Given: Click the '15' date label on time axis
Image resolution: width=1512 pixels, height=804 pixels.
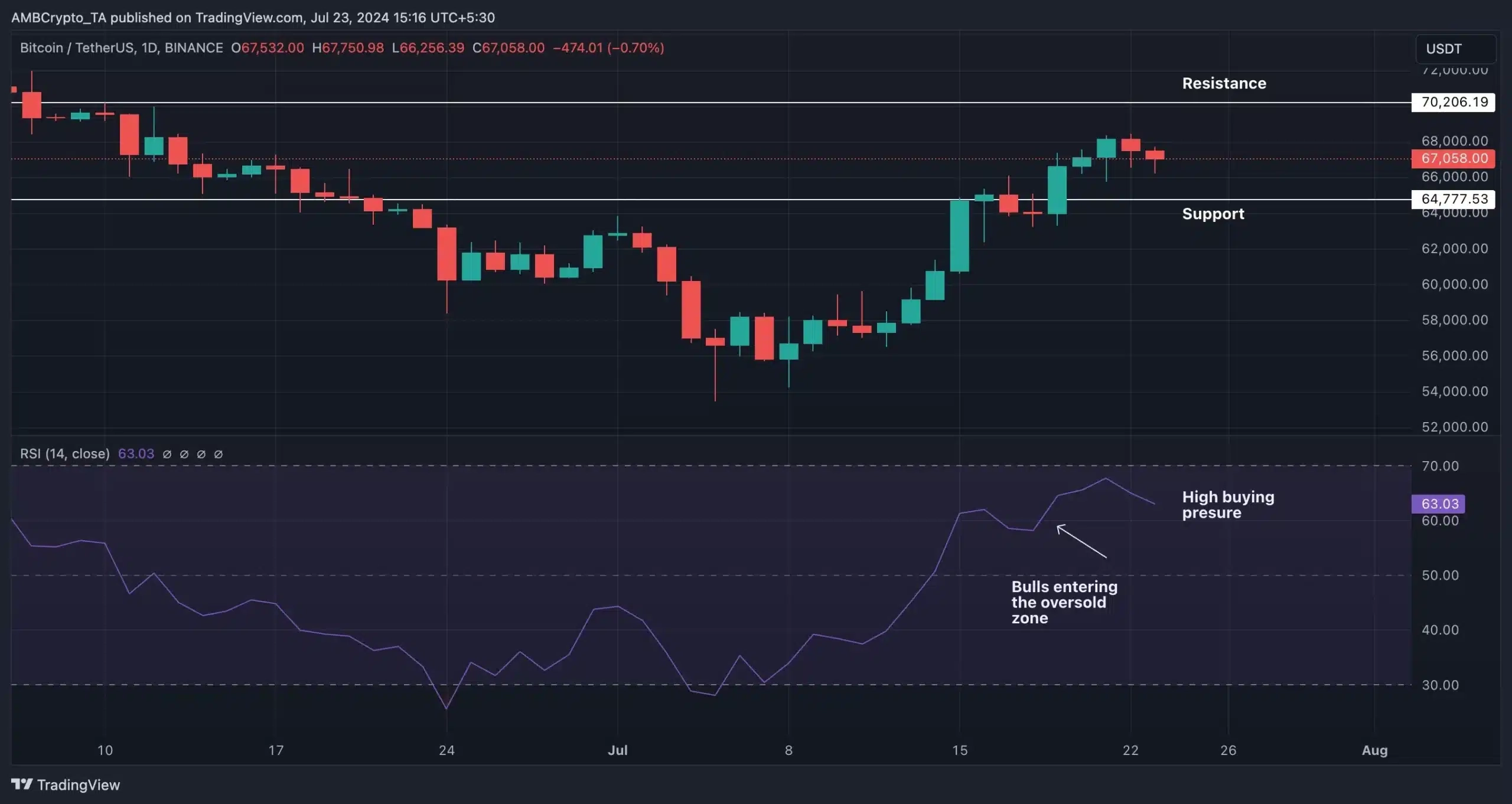Looking at the screenshot, I should coord(960,750).
